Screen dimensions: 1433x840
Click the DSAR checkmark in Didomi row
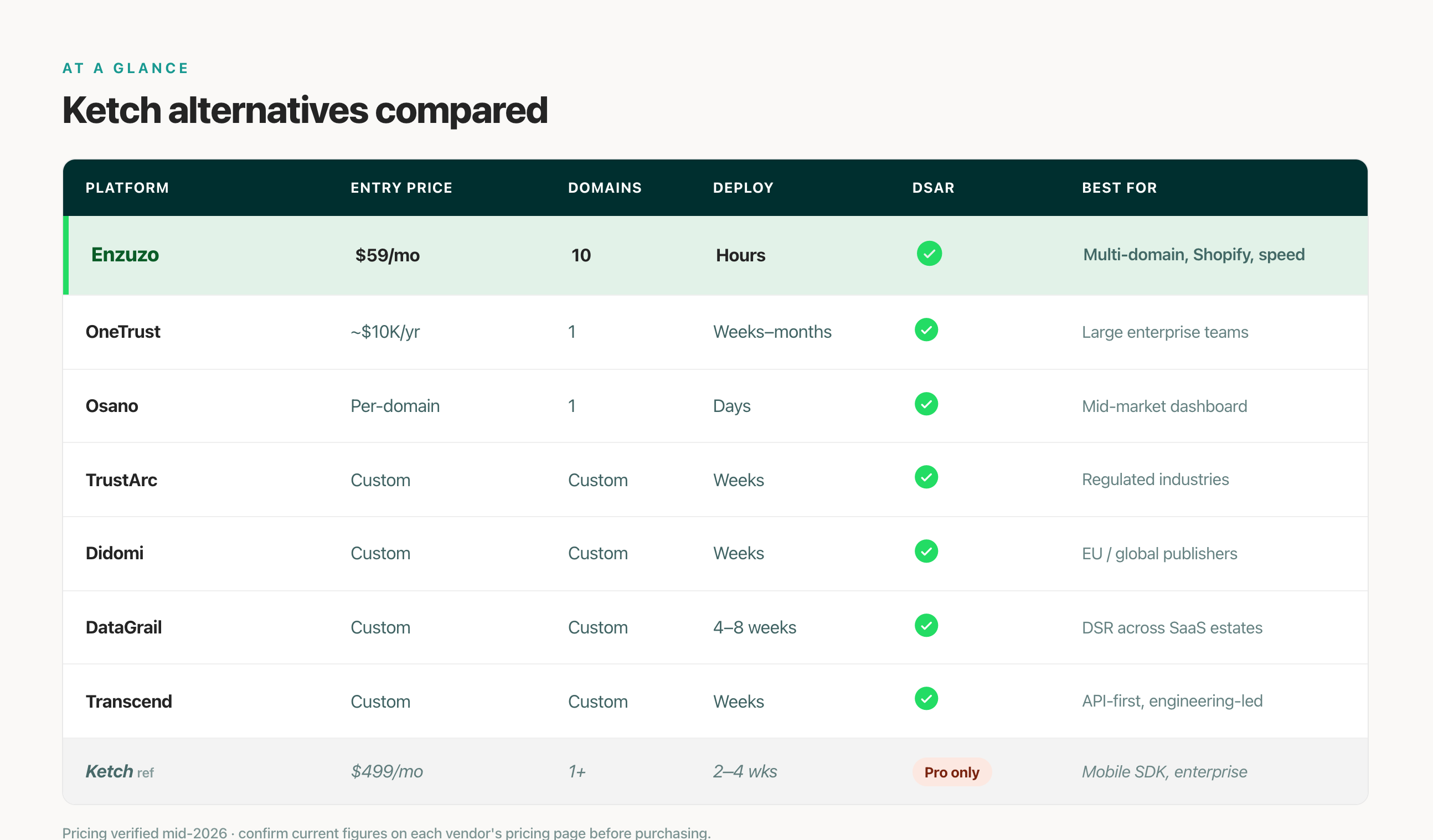[x=926, y=551]
